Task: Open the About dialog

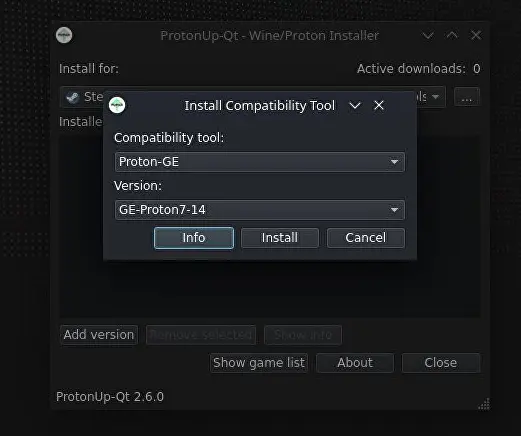Action: click(355, 363)
